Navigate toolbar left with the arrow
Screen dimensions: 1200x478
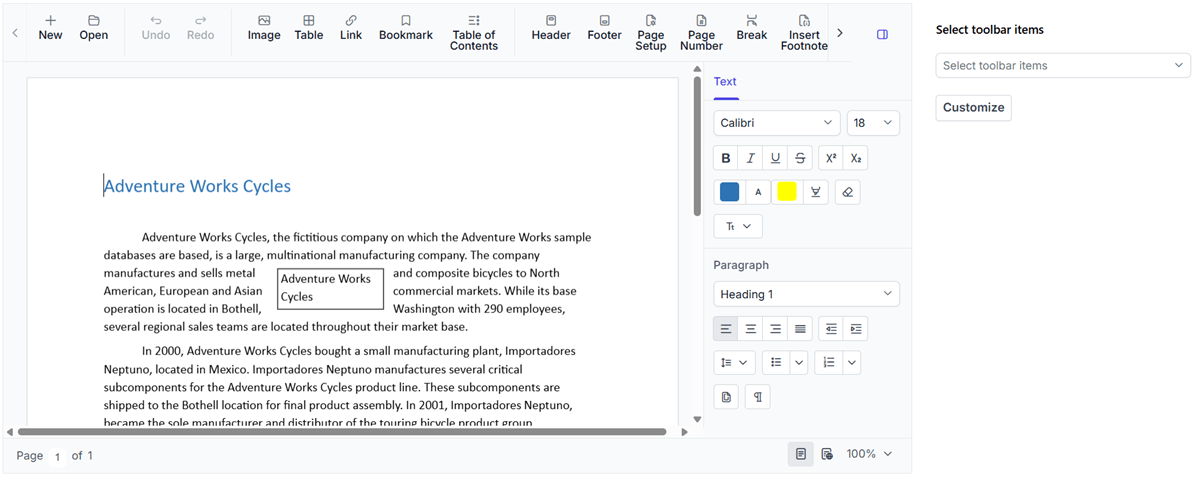tap(15, 33)
